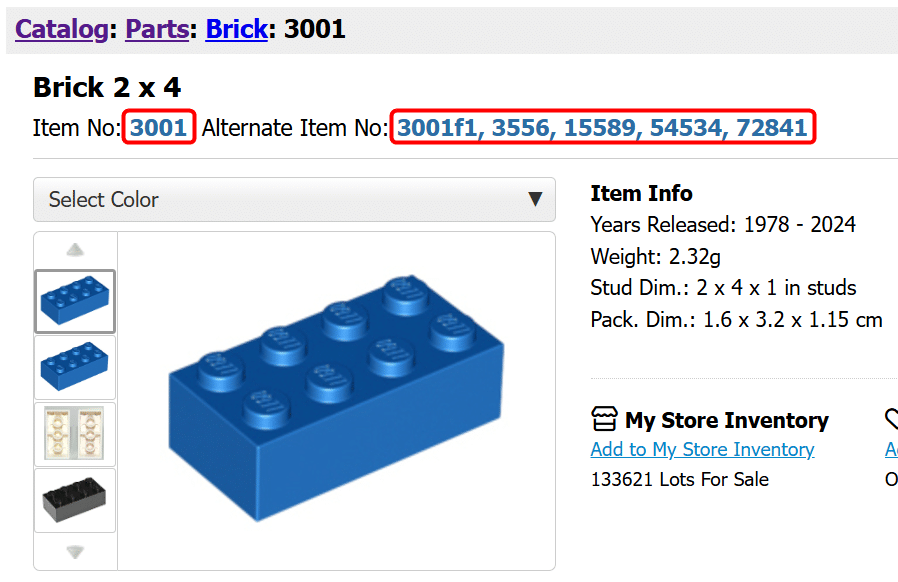Image resolution: width=898 pixels, height=582 pixels.
Task: Click the Select Color dropdown arrow
Action: 535,199
